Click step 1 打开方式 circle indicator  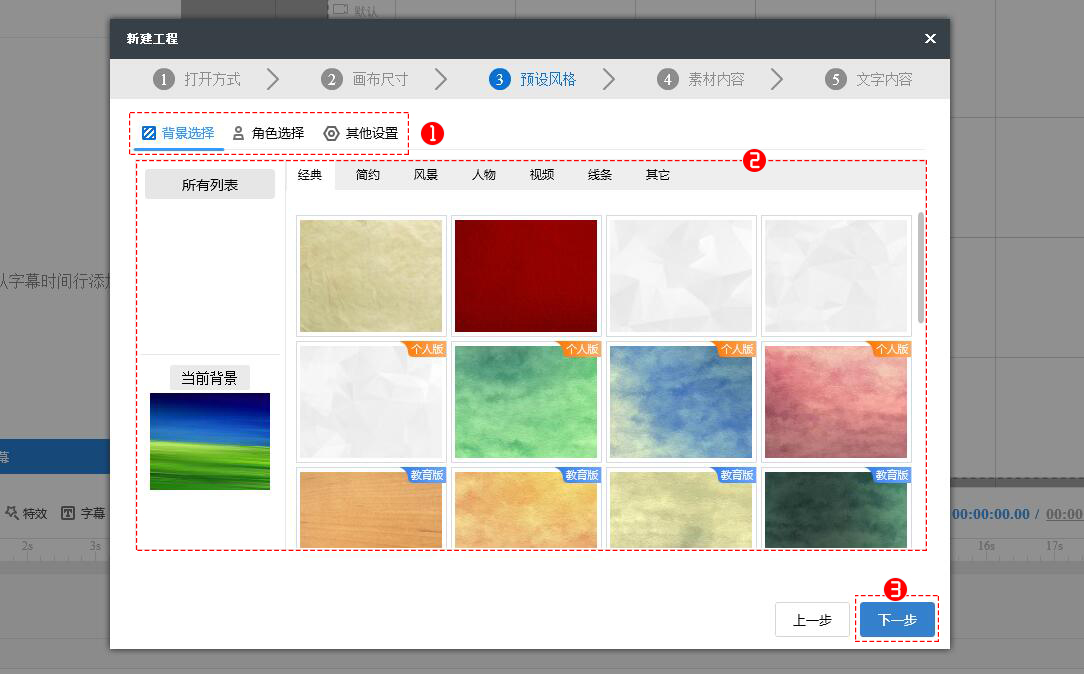[x=164, y=78]
